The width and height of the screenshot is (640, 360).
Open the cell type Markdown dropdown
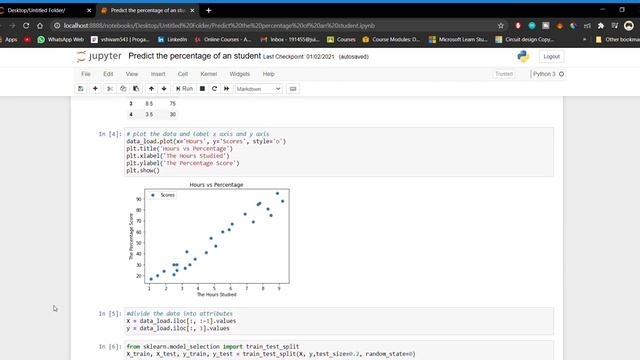click(258, 89)
